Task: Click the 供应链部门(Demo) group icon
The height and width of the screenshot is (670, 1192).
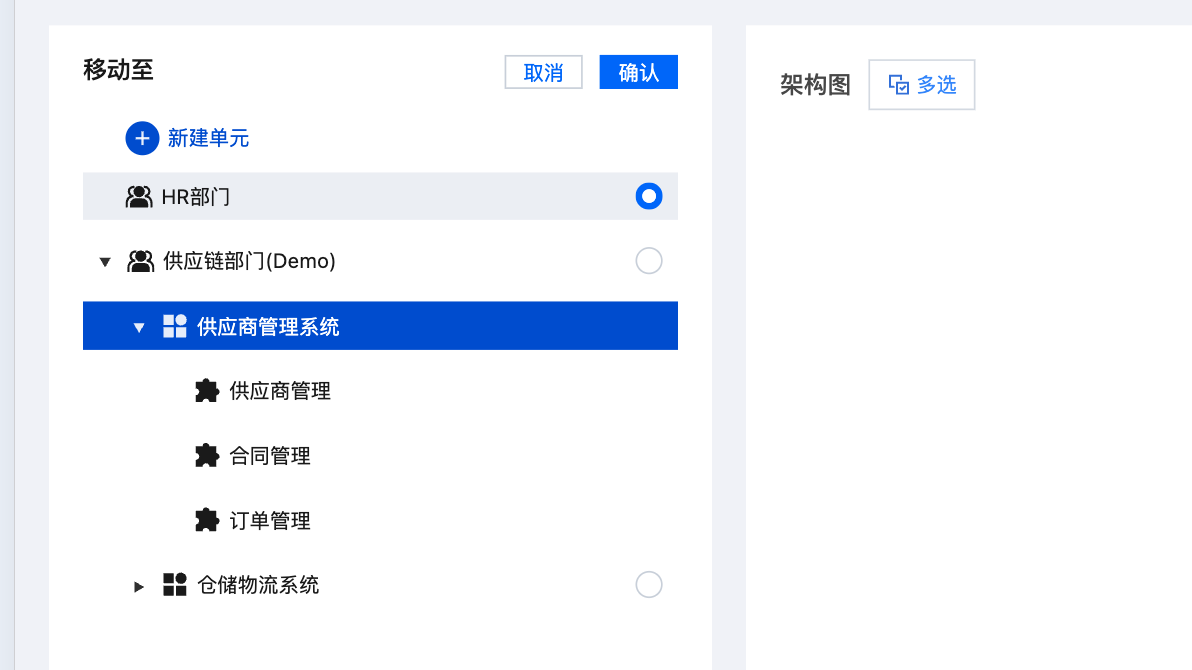Action: (x=140, y=262)
